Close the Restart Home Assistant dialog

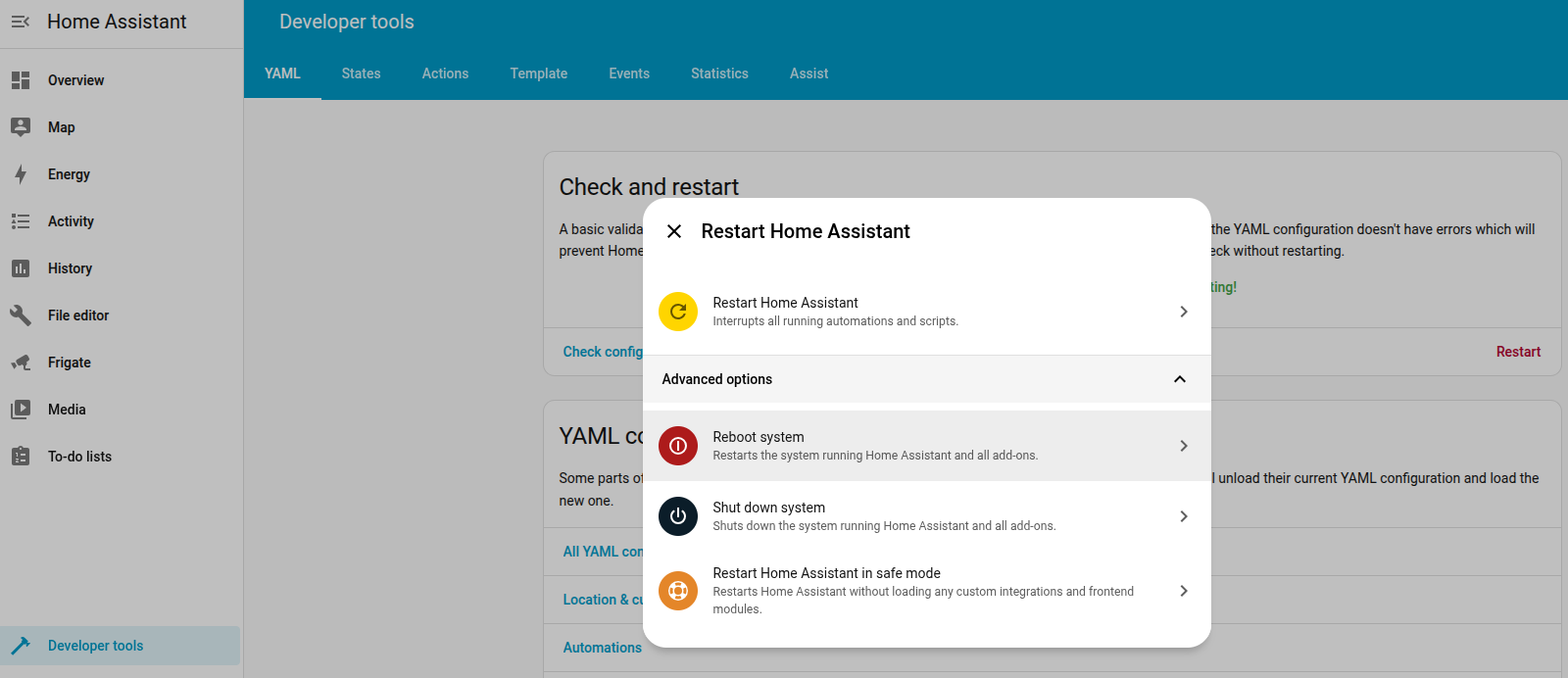(674, 231)
